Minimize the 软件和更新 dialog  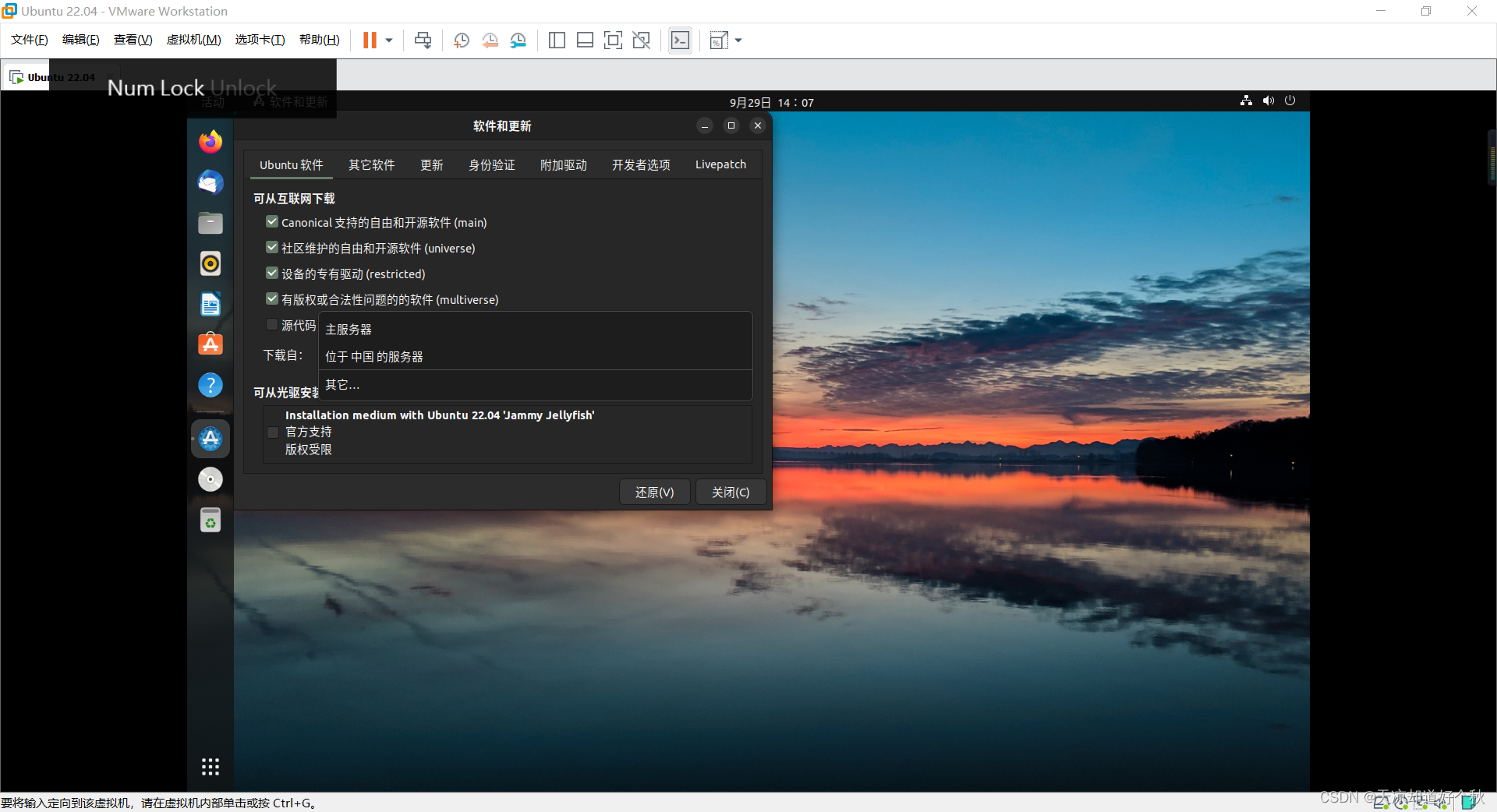tap(705, 125)
